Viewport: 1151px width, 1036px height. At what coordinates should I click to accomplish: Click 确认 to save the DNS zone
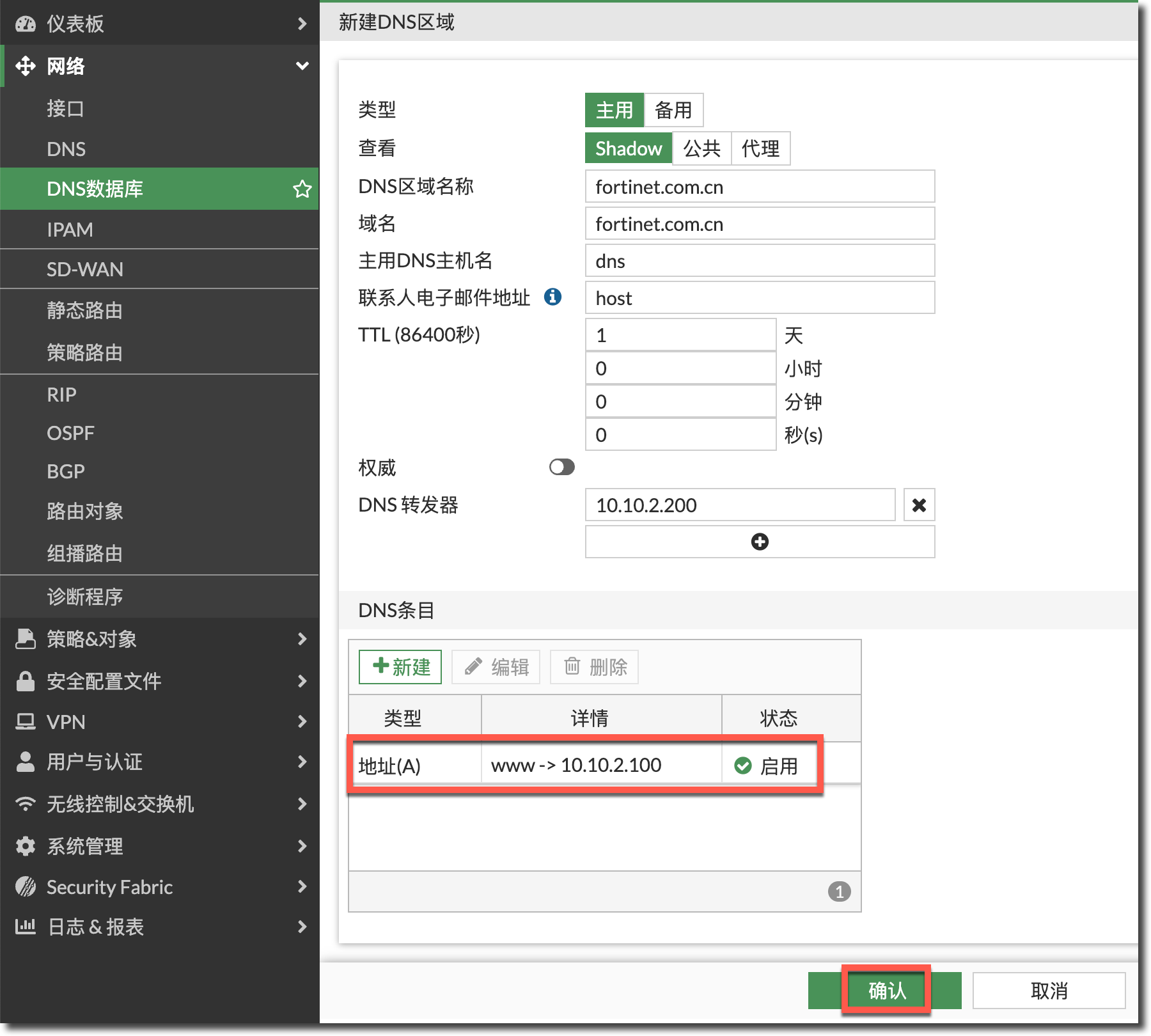point(886,991)
